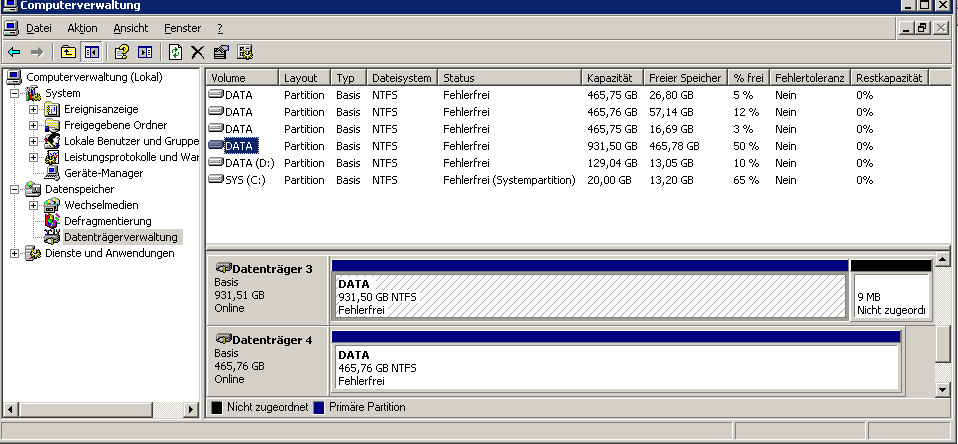Image resolution: width=958 pixels, height=444 pixels.
Task: Click the Fehlerfrei (Systempartition) status cell
Action: [510, 180]
